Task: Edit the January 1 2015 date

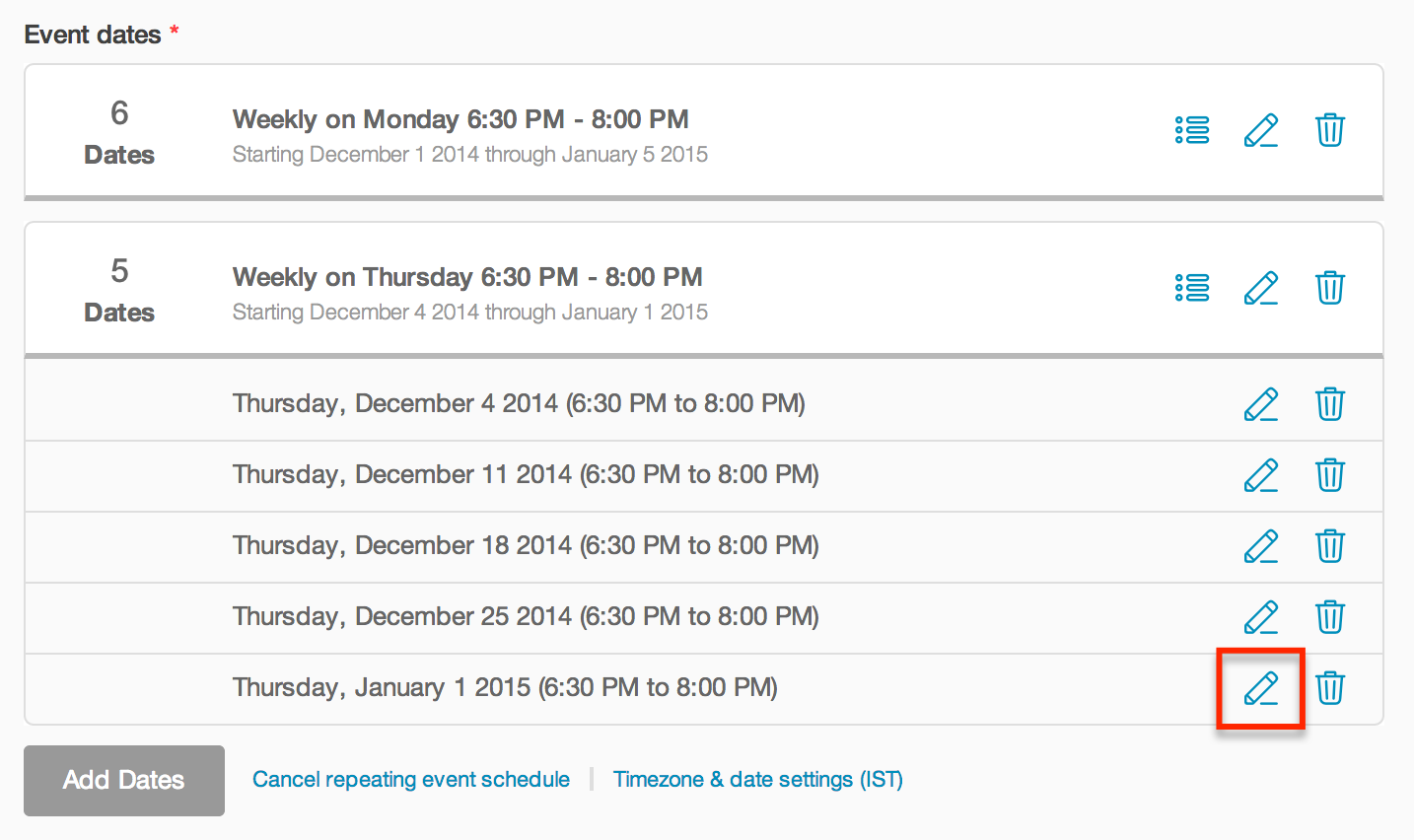Action: coord(1261,688)
